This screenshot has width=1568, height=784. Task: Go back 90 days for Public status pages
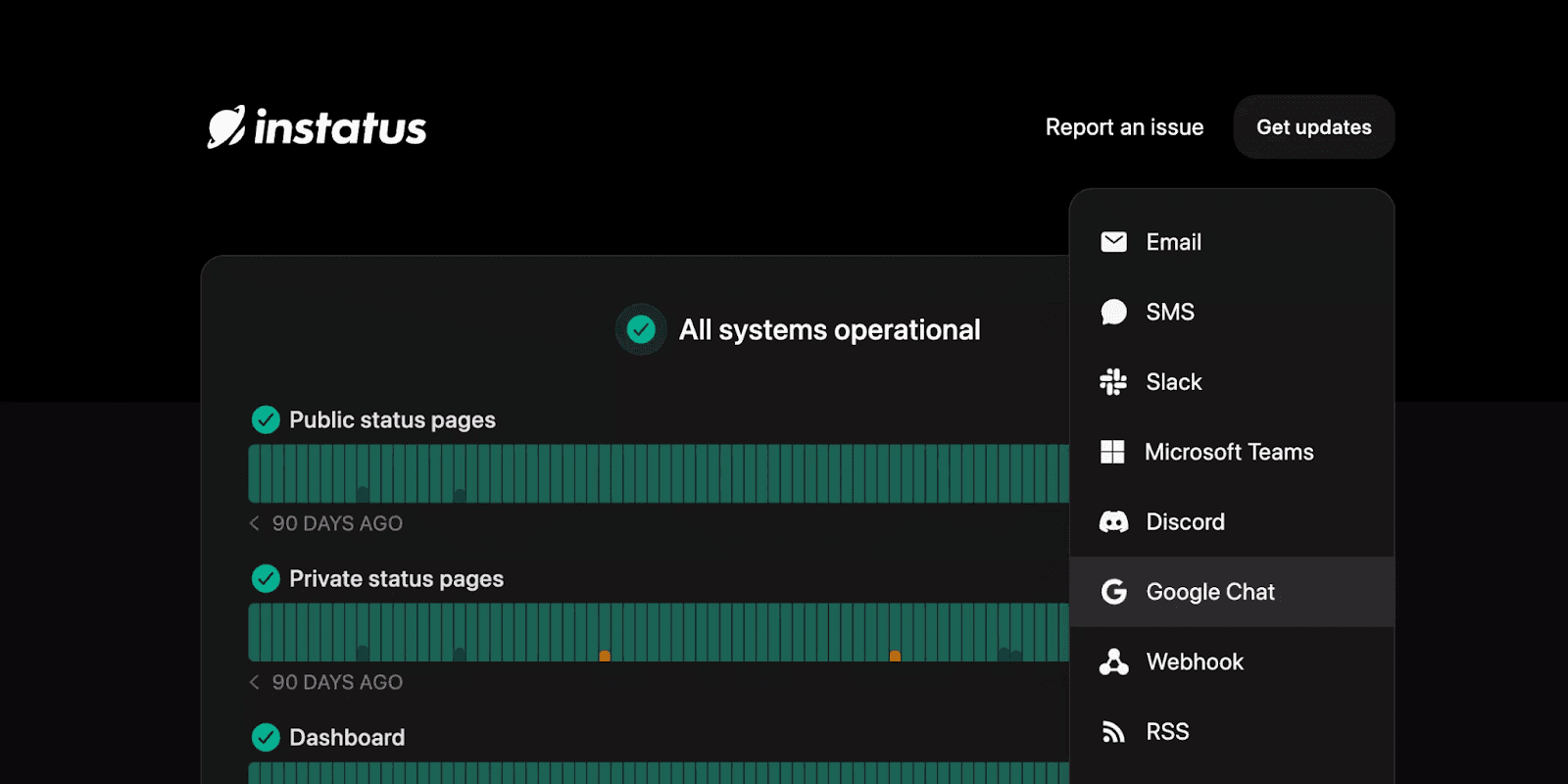[x=255, y=523]
